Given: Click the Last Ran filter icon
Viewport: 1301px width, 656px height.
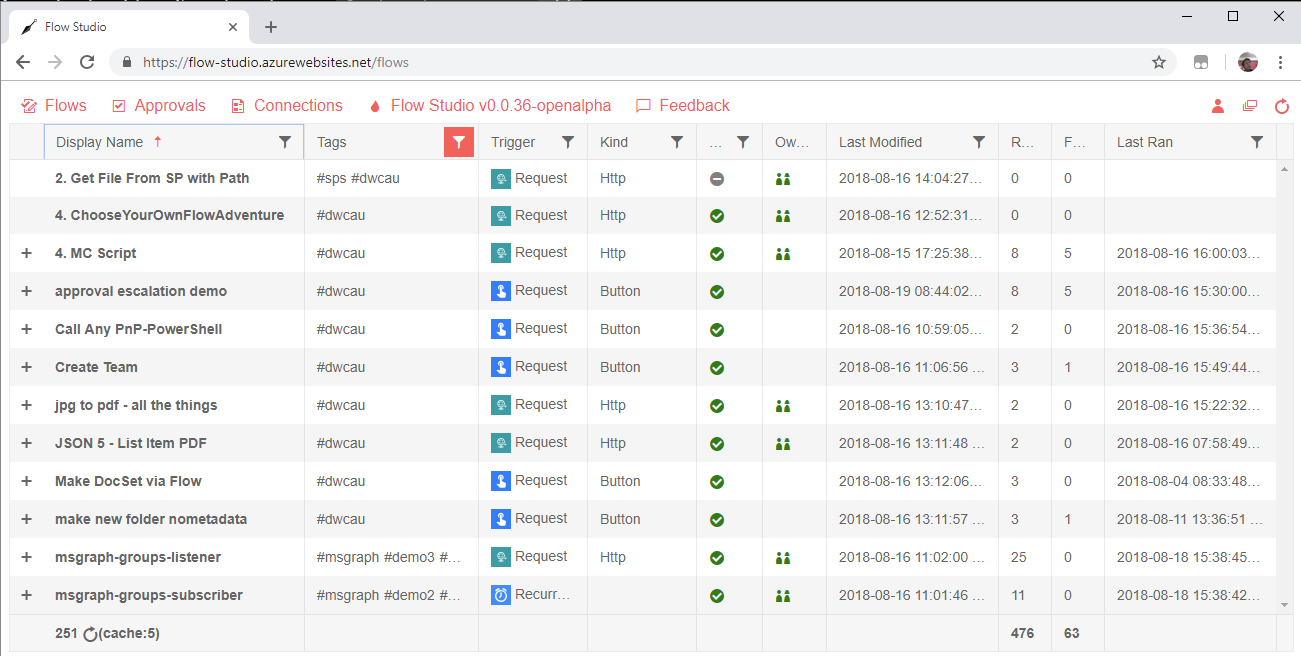Looking at the screenshot, I should coord(1257,142).
